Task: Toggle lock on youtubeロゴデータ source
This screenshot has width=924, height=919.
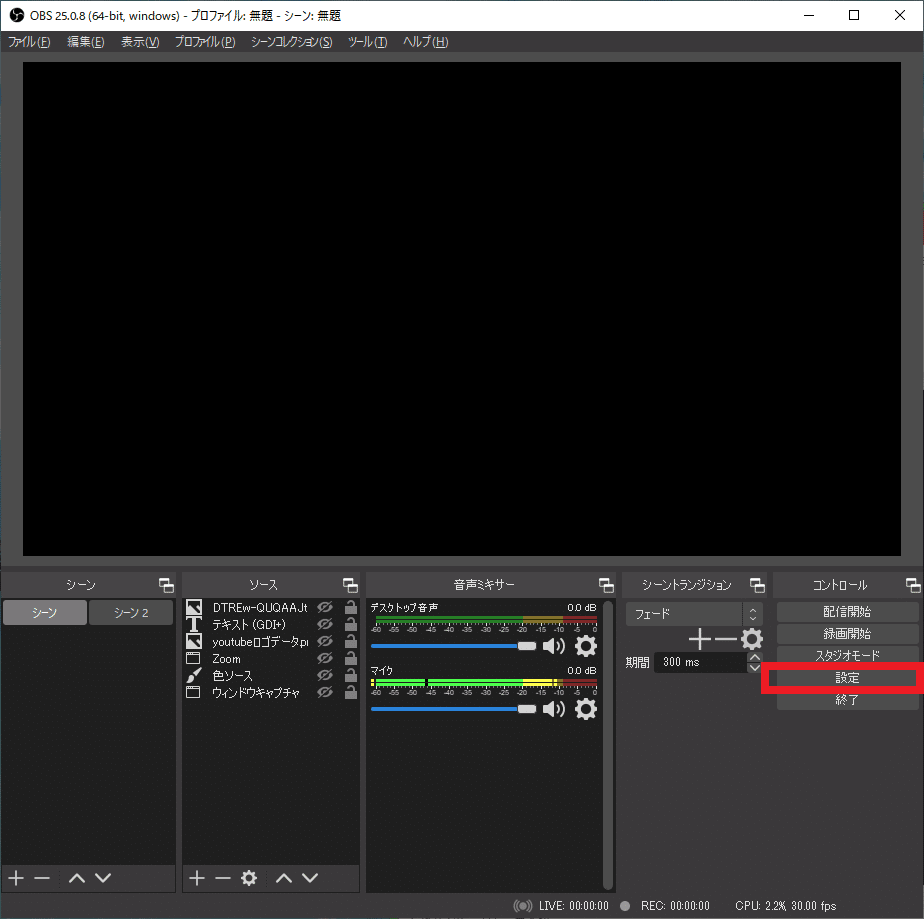Action: tap(351, 641)
